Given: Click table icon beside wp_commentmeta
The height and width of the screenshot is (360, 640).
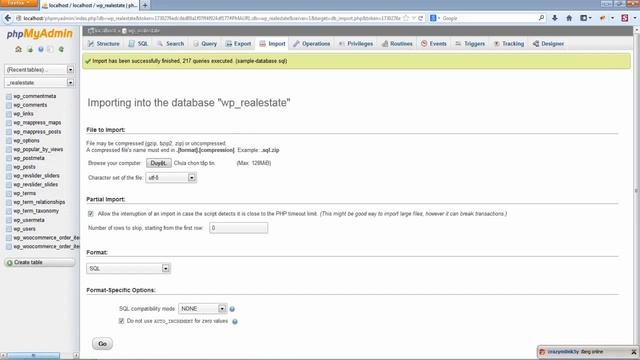Looking at the screenshot, I should pyautogui.click(x=9, y=96).
